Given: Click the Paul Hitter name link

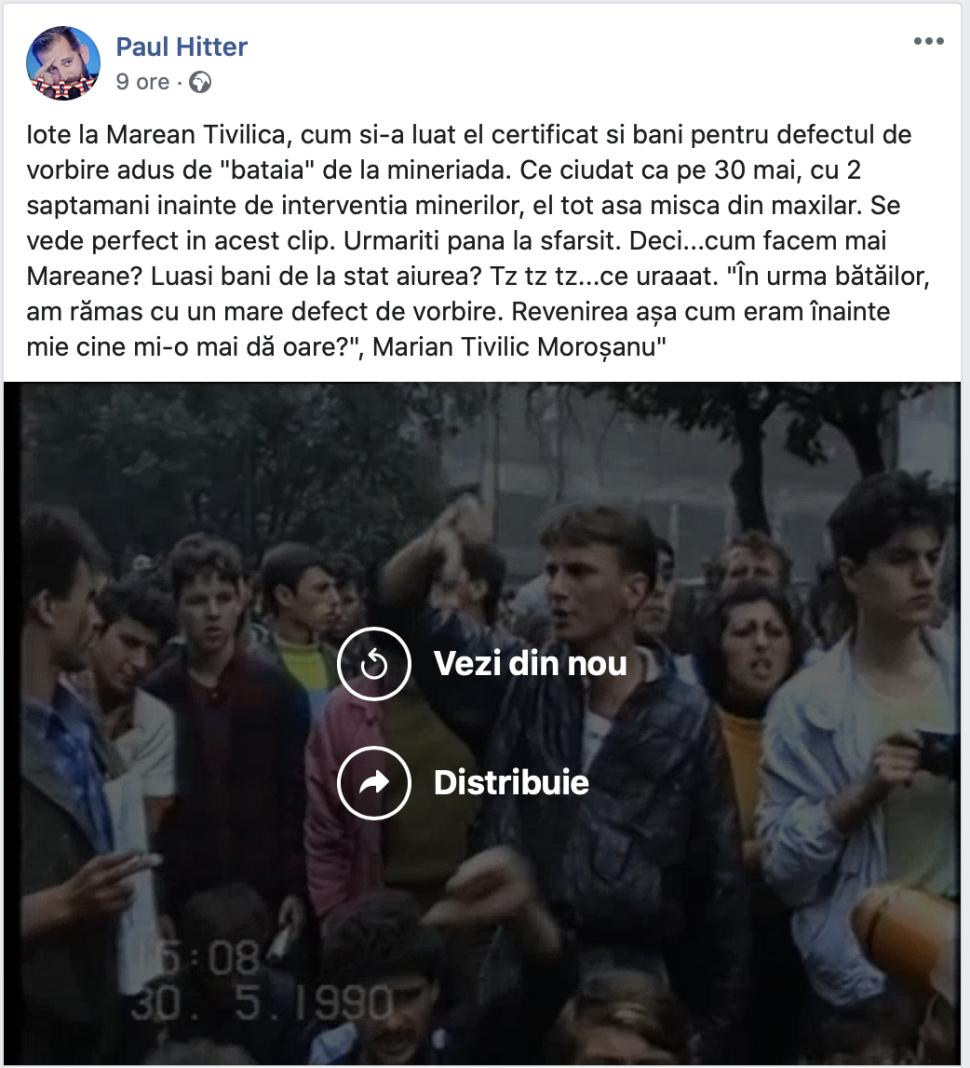Looking at the screenshot, I should (x=181, y=46).
